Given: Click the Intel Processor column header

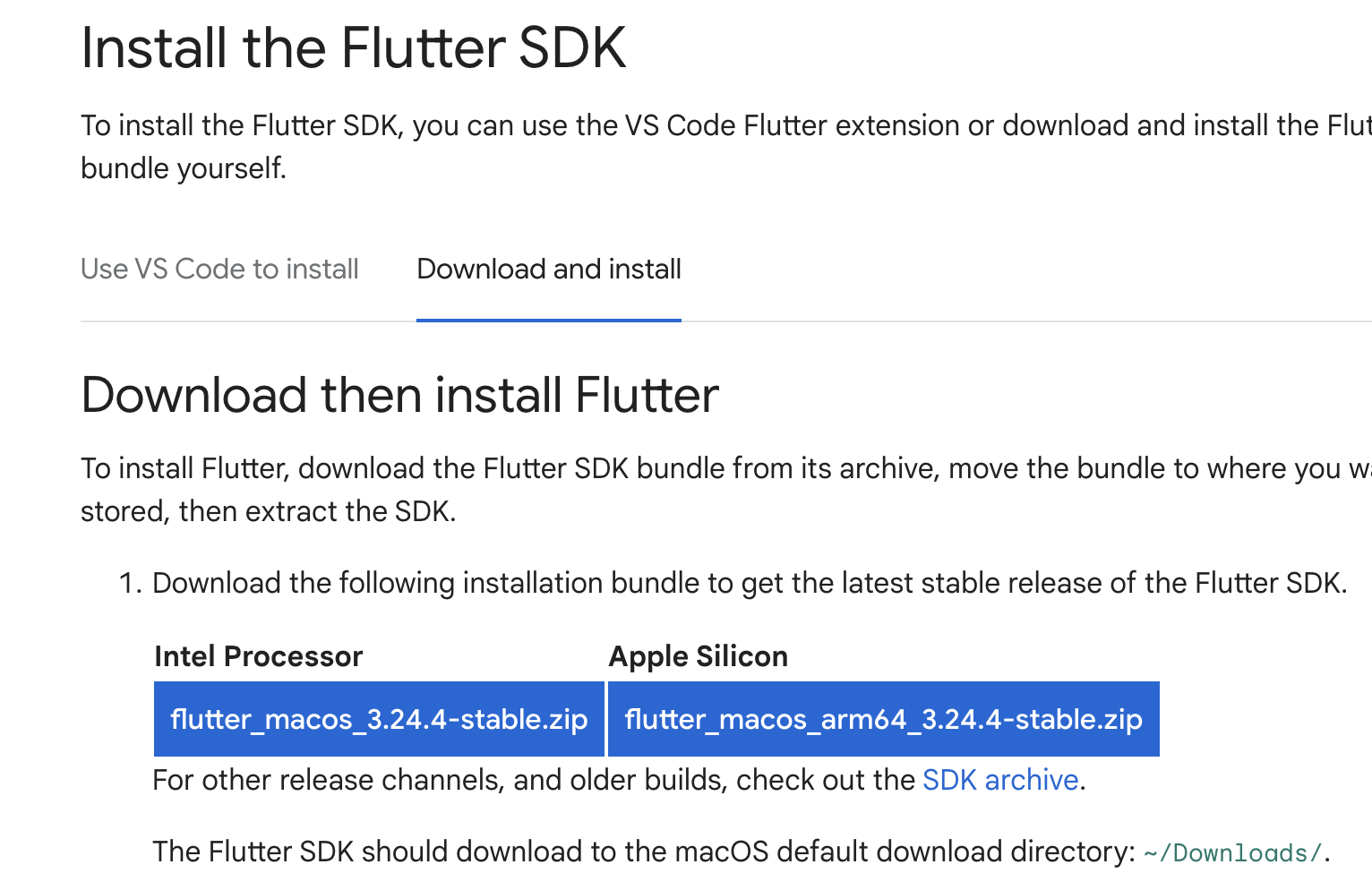Looking at the screenshot, I should pos(259,656).
